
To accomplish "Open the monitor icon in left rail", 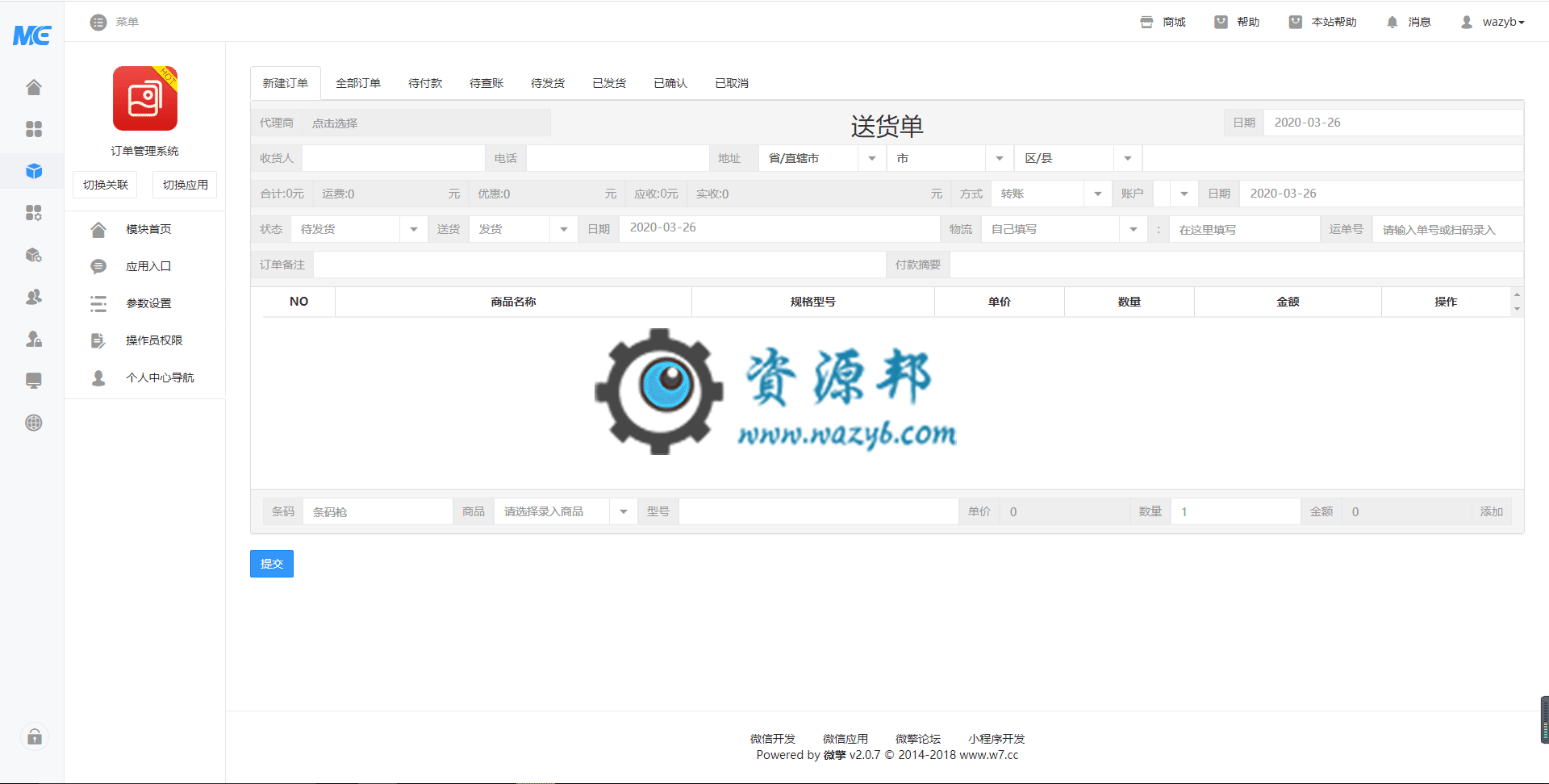I will pos(34,381).
